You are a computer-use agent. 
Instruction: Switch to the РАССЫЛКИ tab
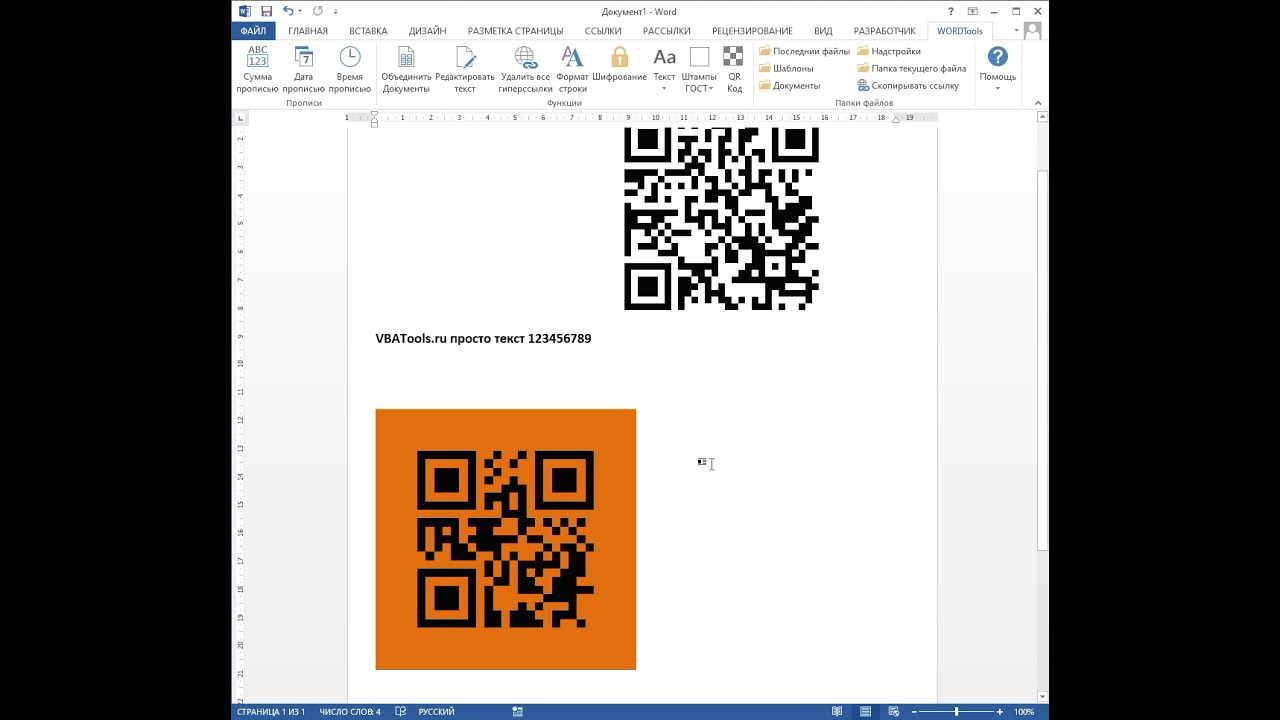[x=667, y=31]
